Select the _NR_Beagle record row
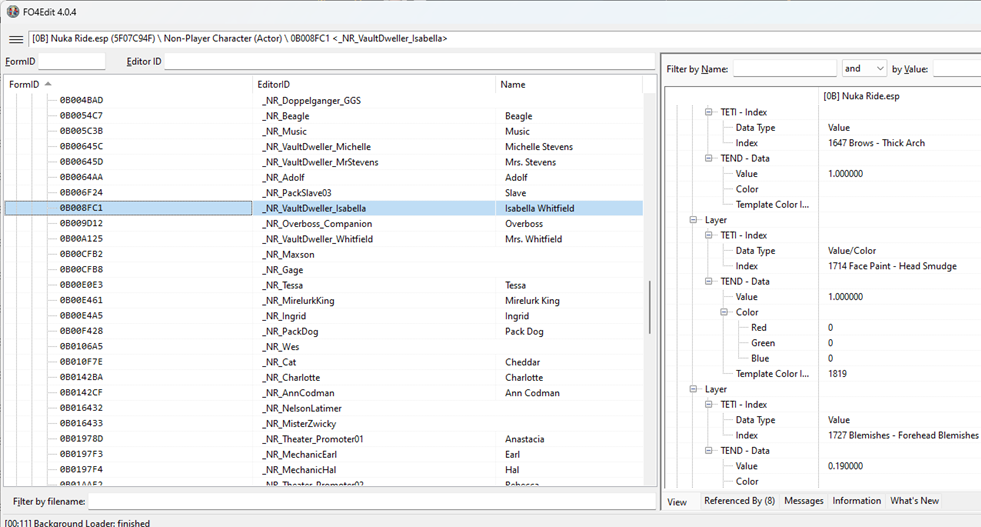Screen dimensions: 981x527 point(323,116)
